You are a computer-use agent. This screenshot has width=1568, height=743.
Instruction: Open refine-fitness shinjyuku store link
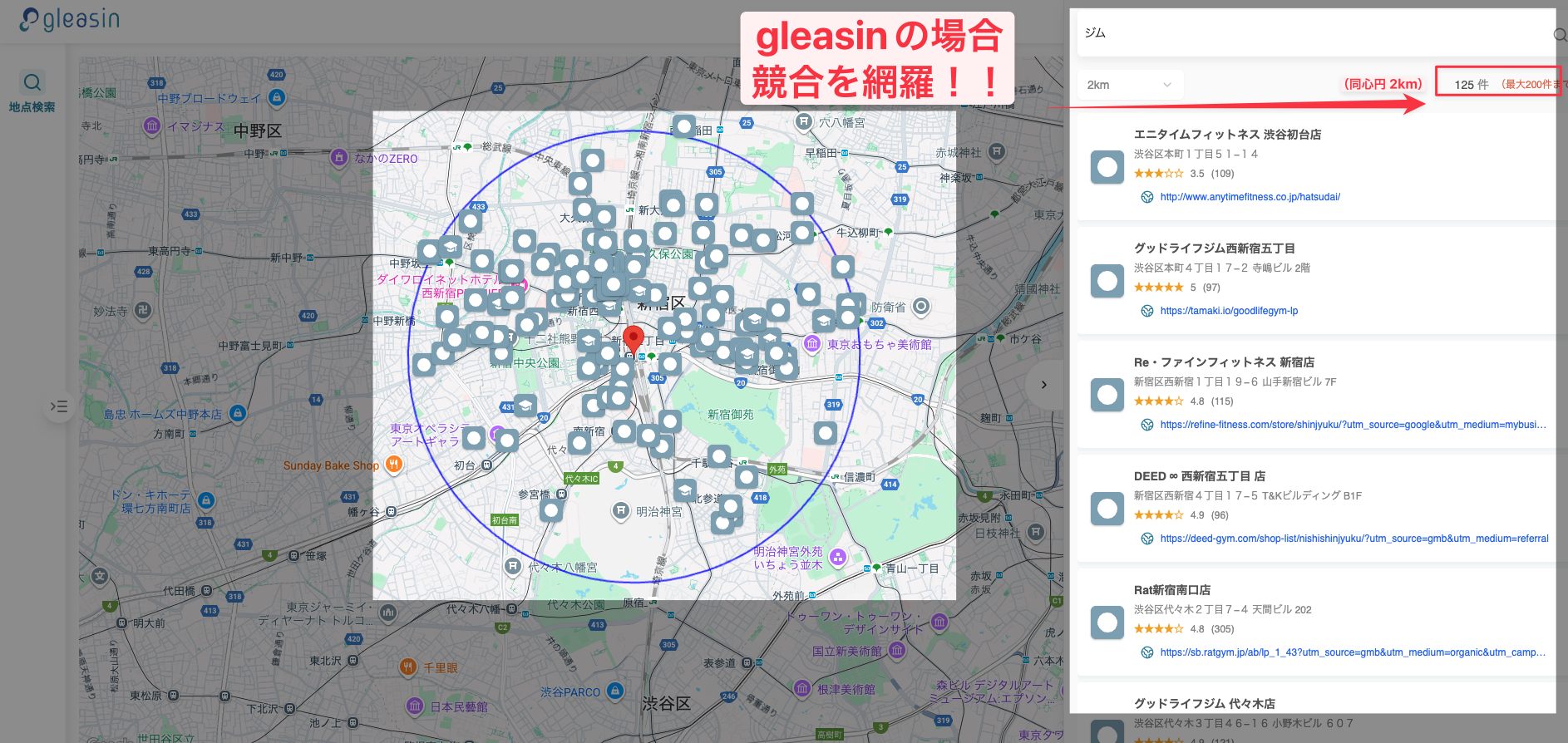(x=1353, y=425)
